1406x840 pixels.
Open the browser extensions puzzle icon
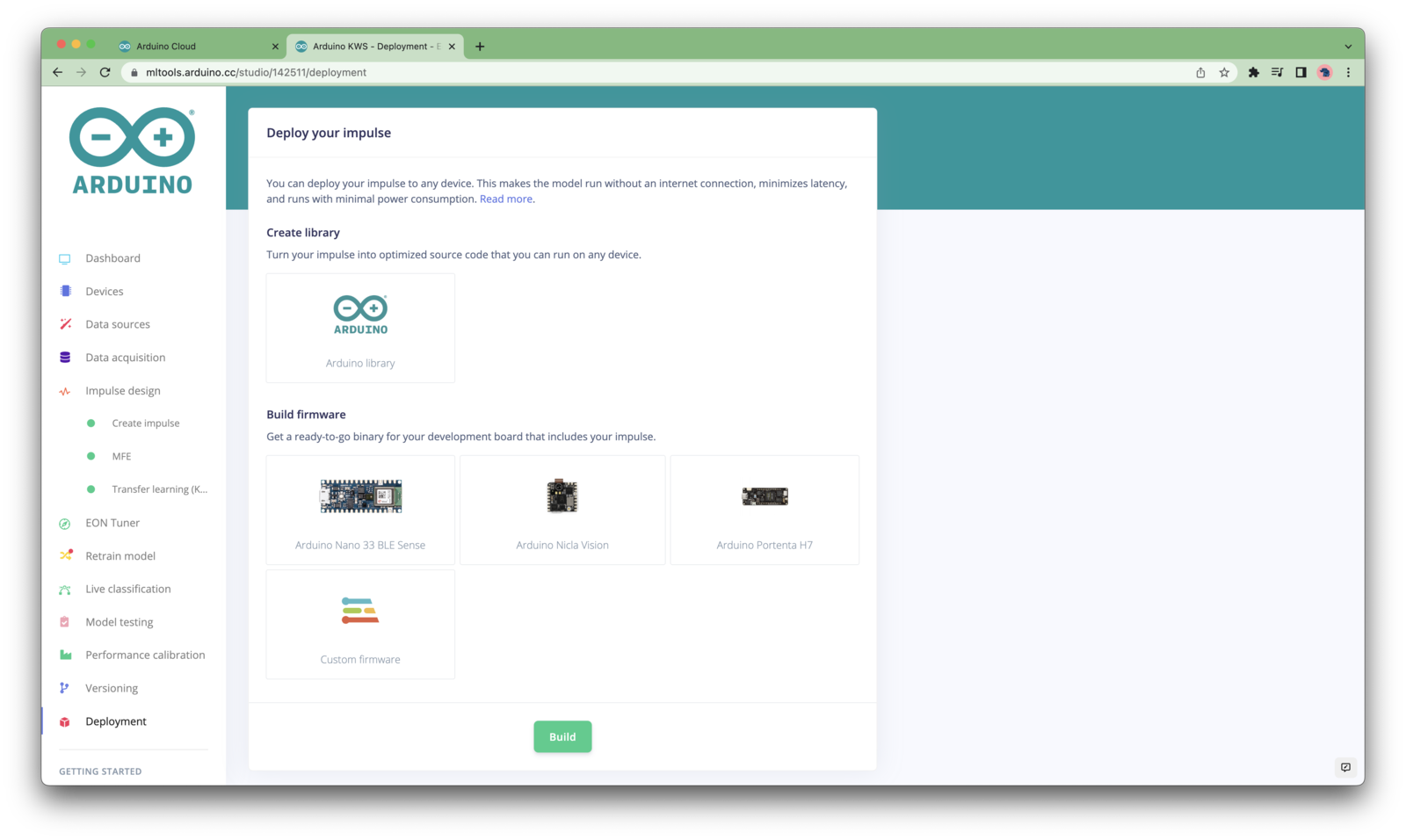tap(1253, 72)
